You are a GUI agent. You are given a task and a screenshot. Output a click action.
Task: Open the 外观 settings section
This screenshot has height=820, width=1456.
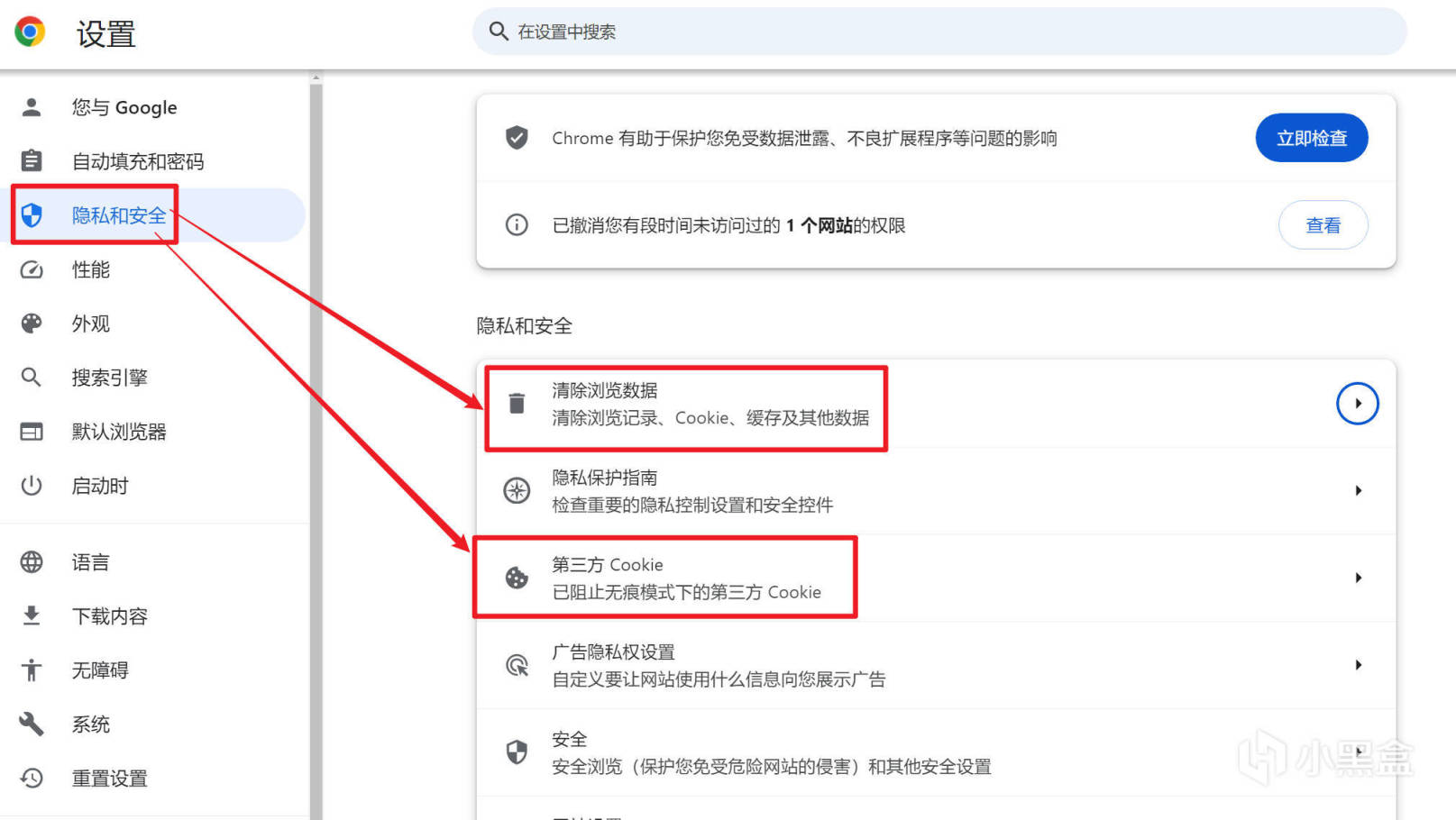tap(153, 323)
